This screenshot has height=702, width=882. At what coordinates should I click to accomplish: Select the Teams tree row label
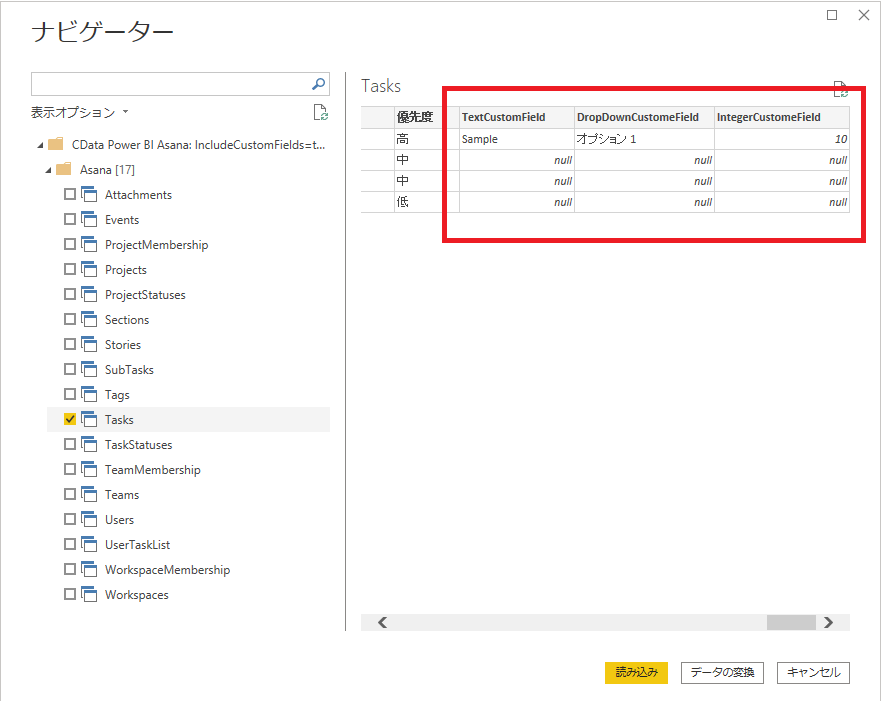point(122,495)
